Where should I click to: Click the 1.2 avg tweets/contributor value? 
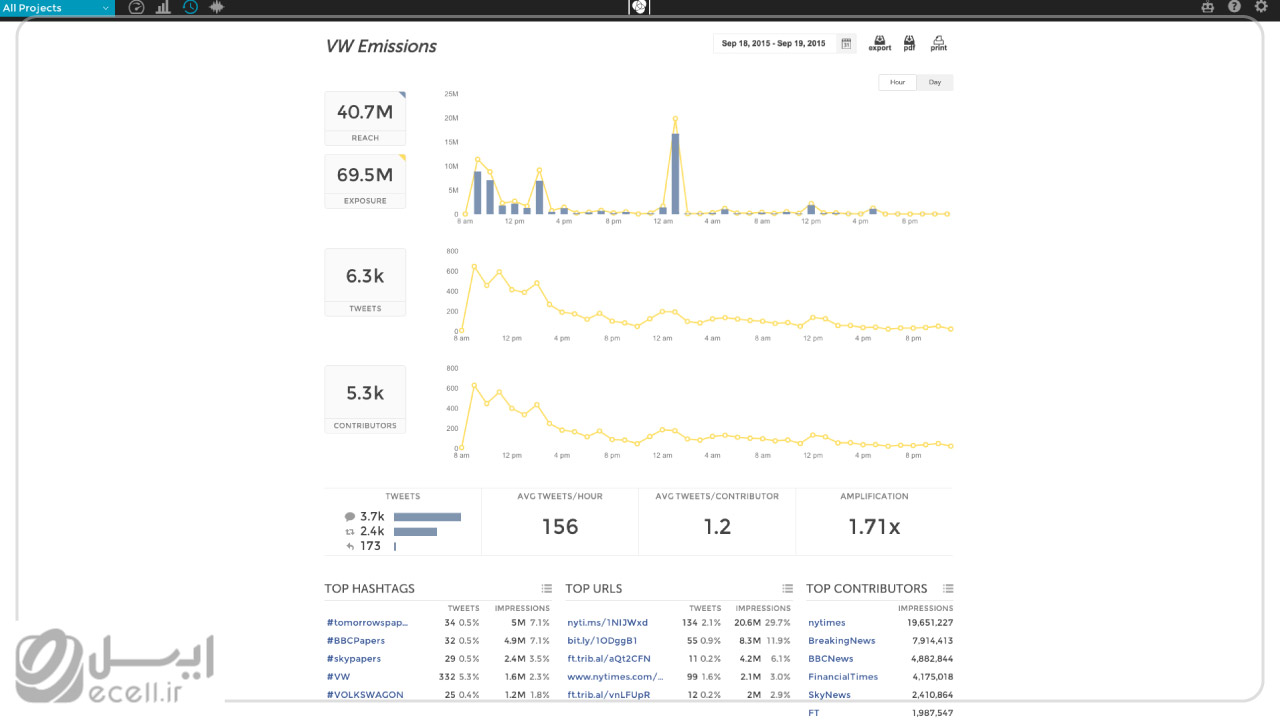[717, 527]
